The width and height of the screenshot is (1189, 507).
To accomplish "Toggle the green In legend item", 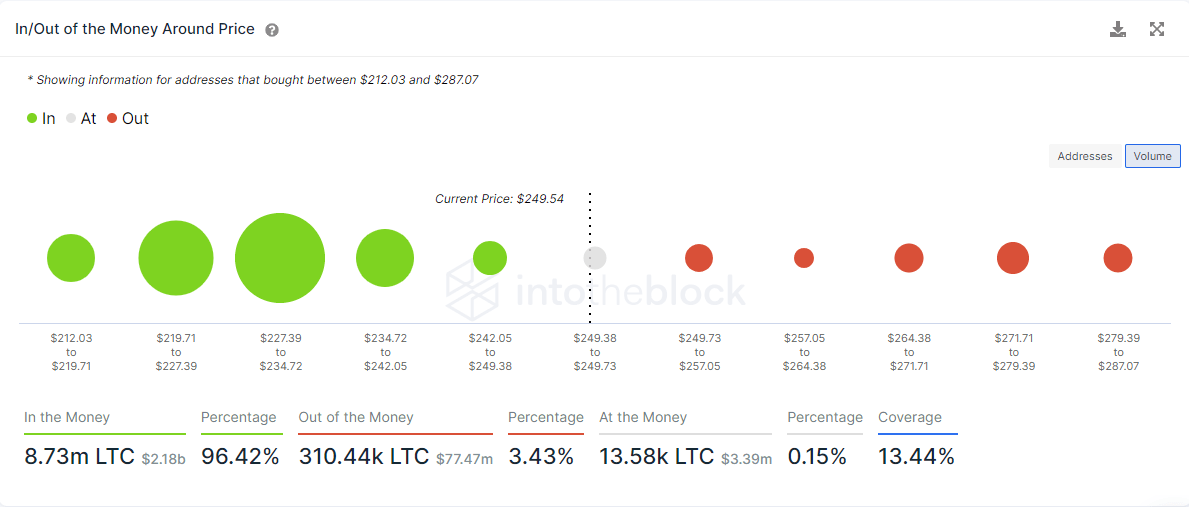I will click(x=41, y=118).
